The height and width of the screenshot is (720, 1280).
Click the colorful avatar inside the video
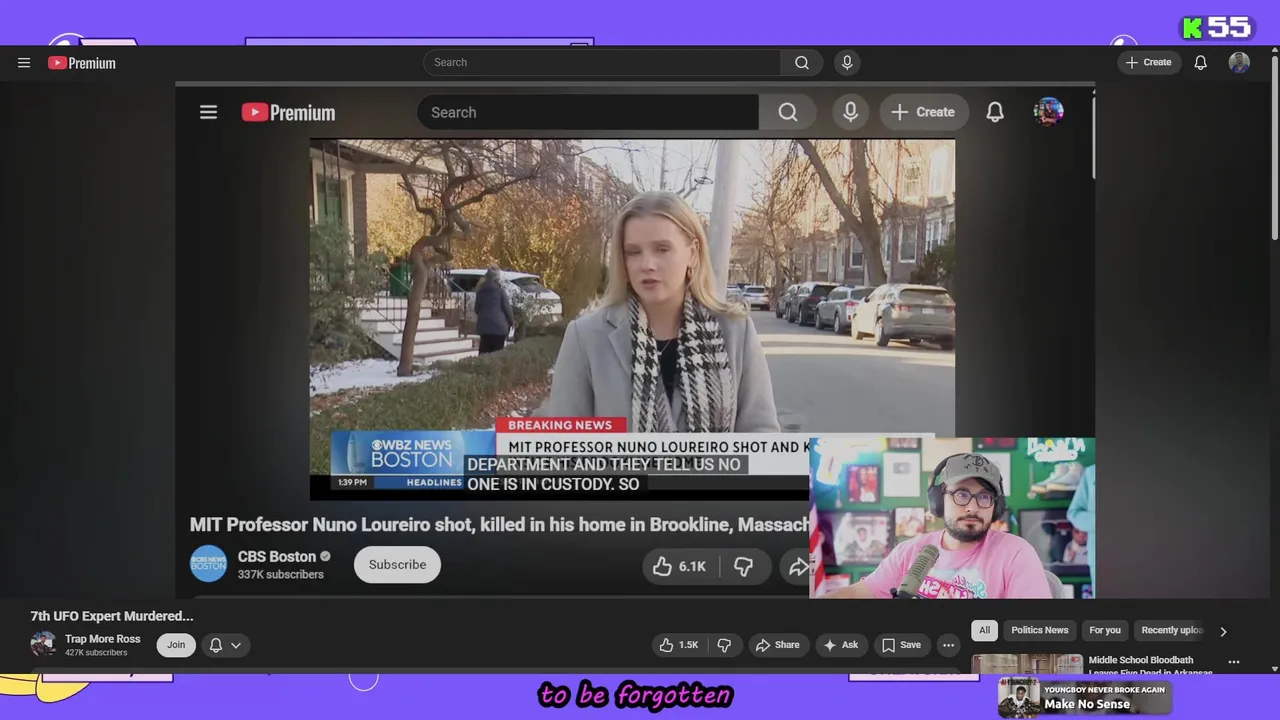(1048, 111)
